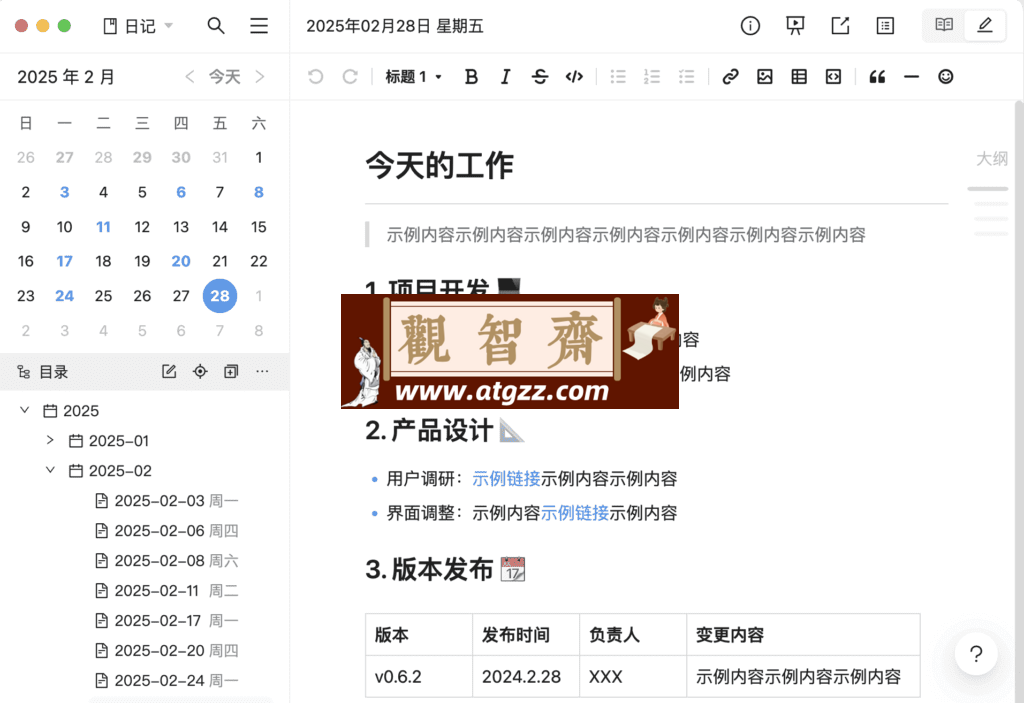Toggle the outline list panel icon
Viewport: 1024px width, 703px height.
click(x=885, y=25)
